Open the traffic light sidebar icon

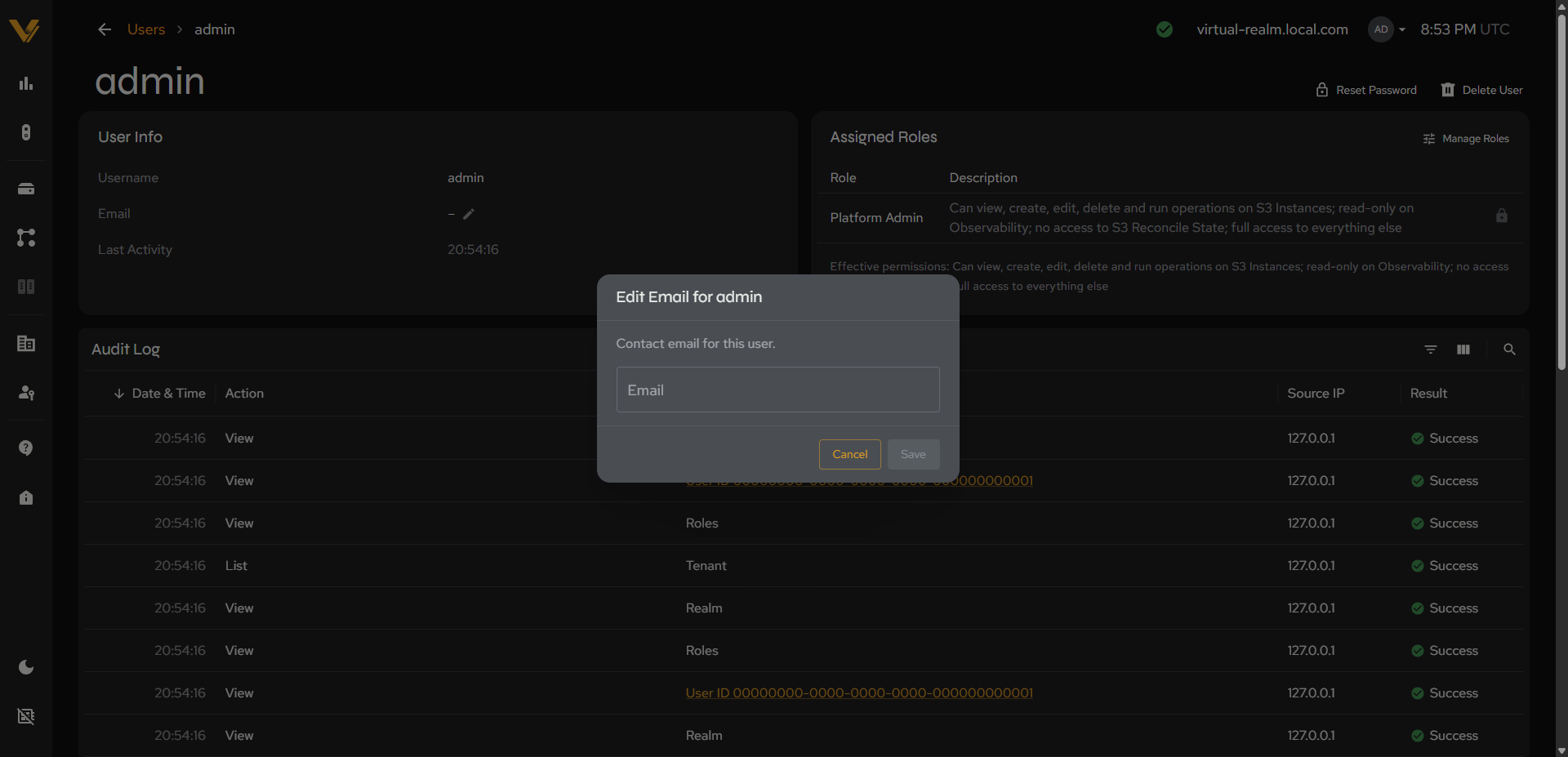tap(26, 132)
